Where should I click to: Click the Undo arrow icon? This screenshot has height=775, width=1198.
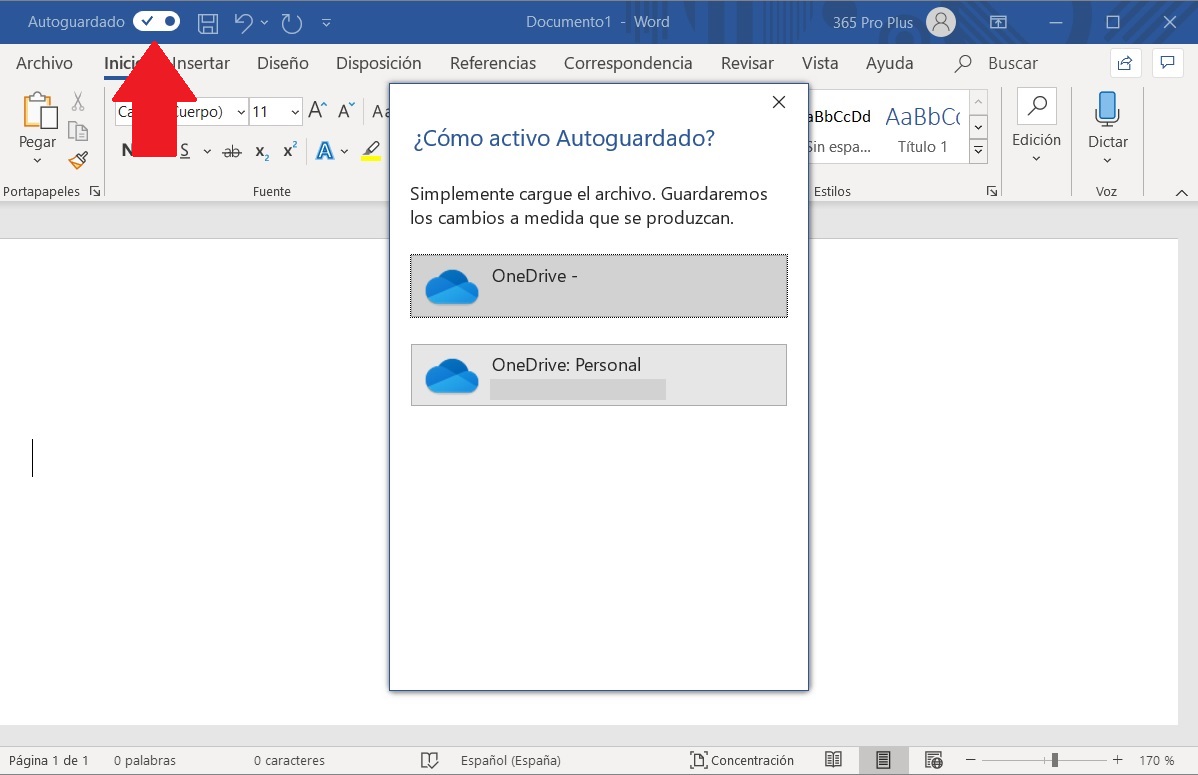(243, 22)
